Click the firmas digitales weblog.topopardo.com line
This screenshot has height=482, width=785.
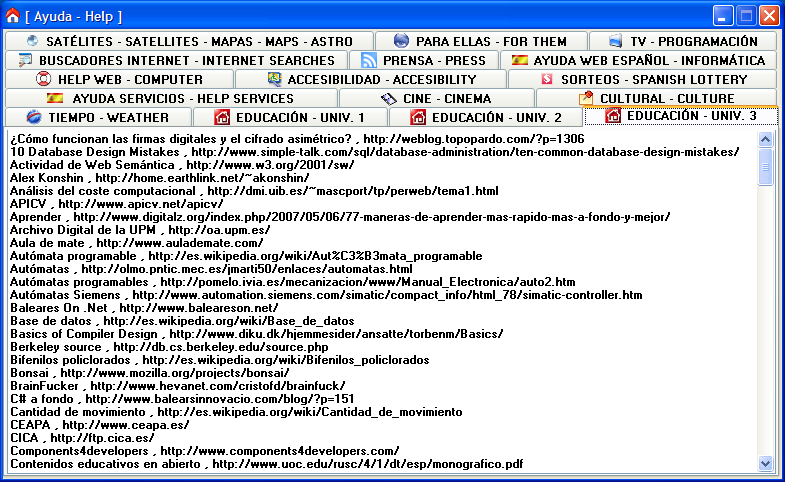pos(297,139)
